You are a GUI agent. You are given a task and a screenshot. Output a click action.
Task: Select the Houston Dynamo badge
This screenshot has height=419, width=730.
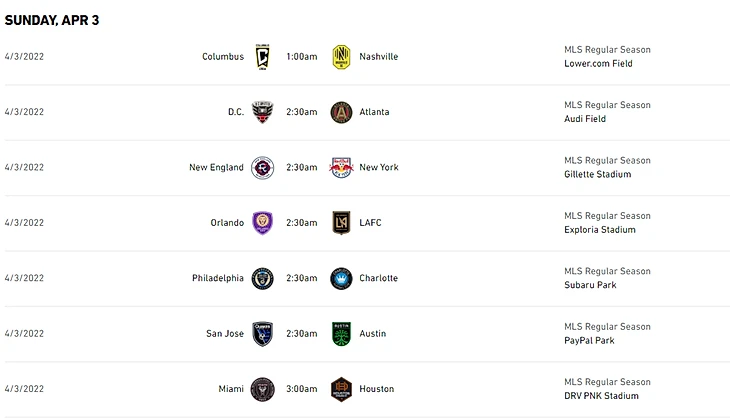[x=342, y=388]
